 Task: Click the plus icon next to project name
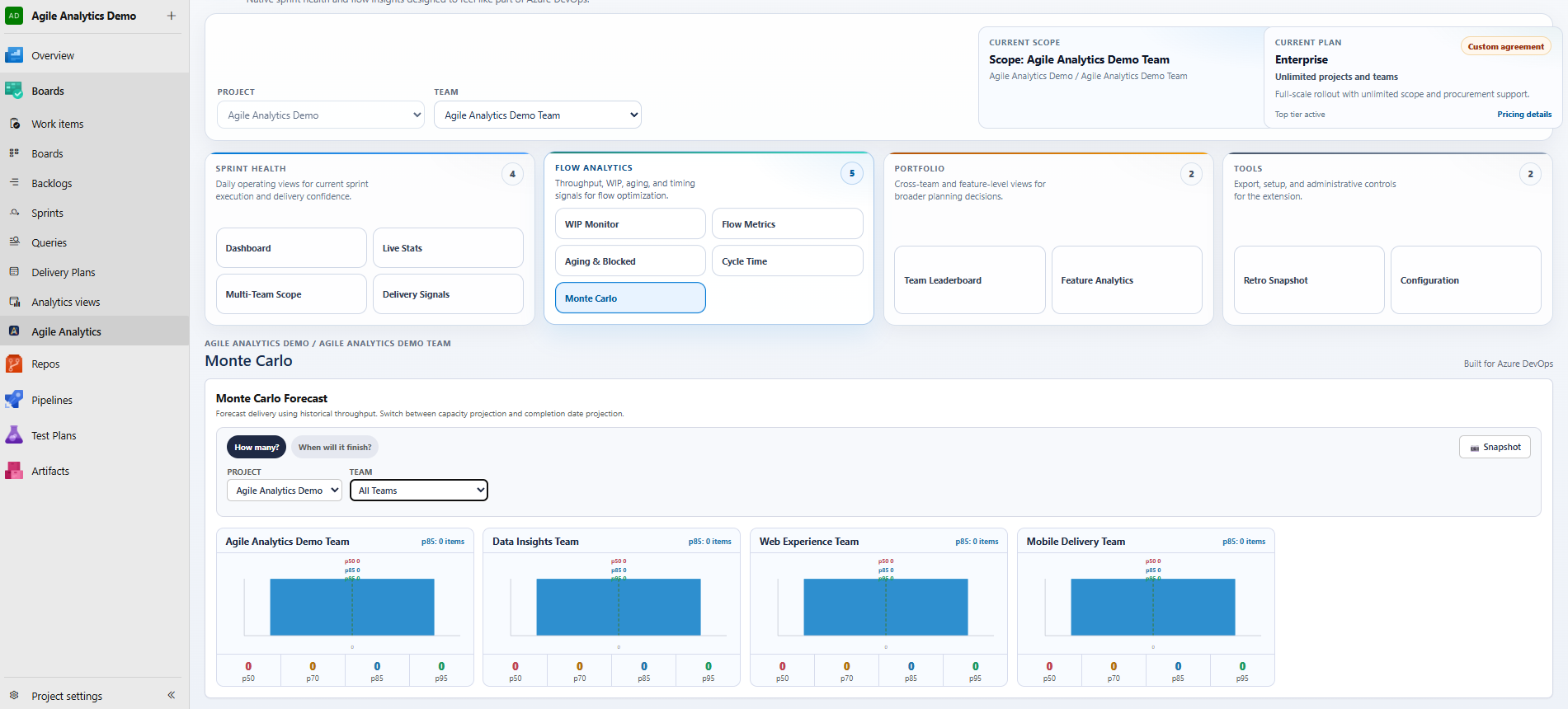point(172,16)
